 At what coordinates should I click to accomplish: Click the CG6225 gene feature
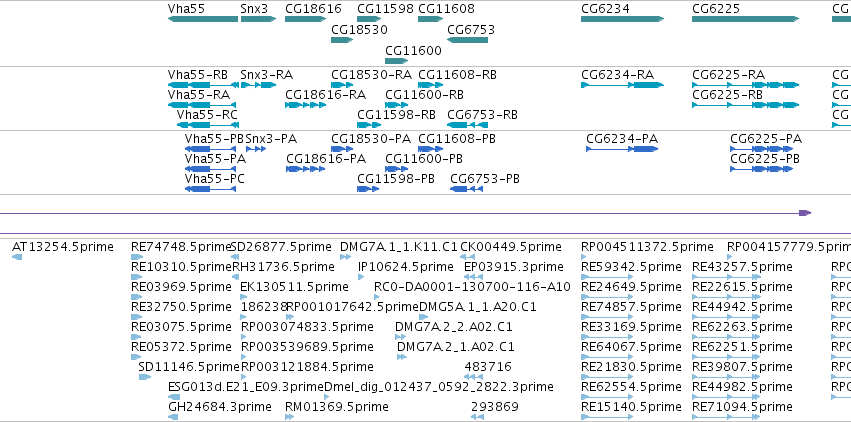[x=746, y=19]
